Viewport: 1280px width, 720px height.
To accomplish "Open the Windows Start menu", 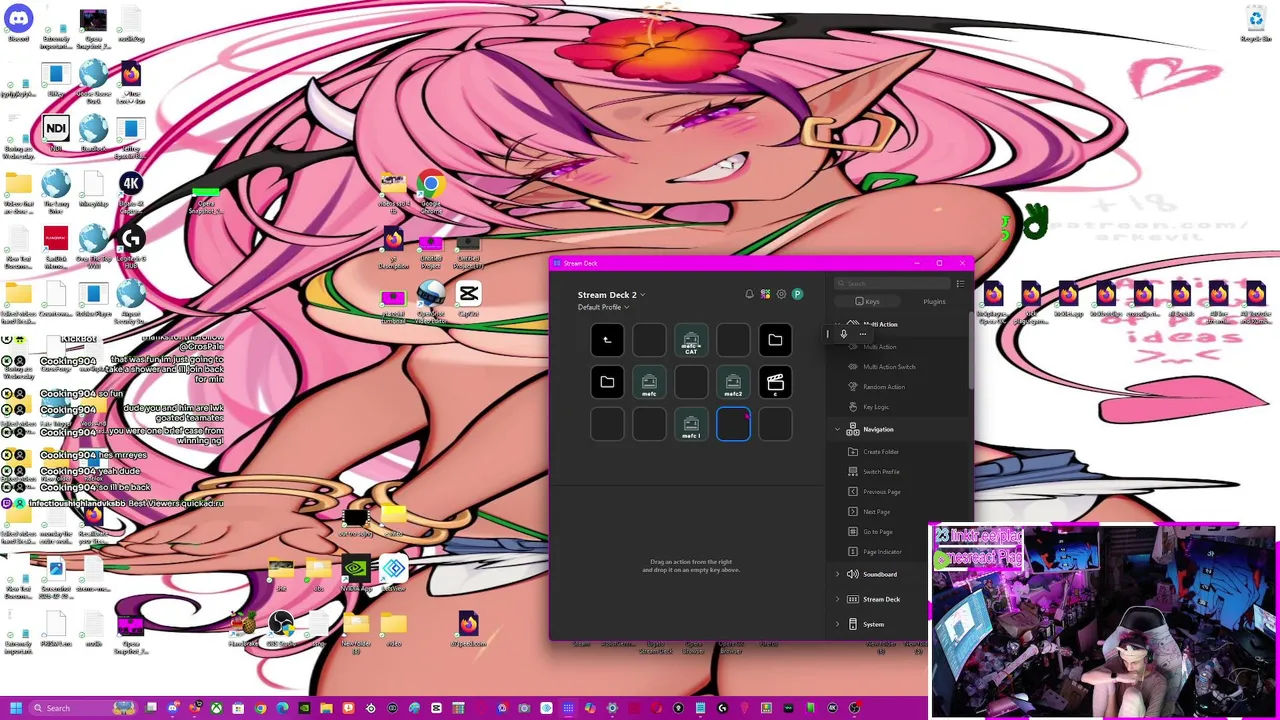I will click(x=15, y=708).
